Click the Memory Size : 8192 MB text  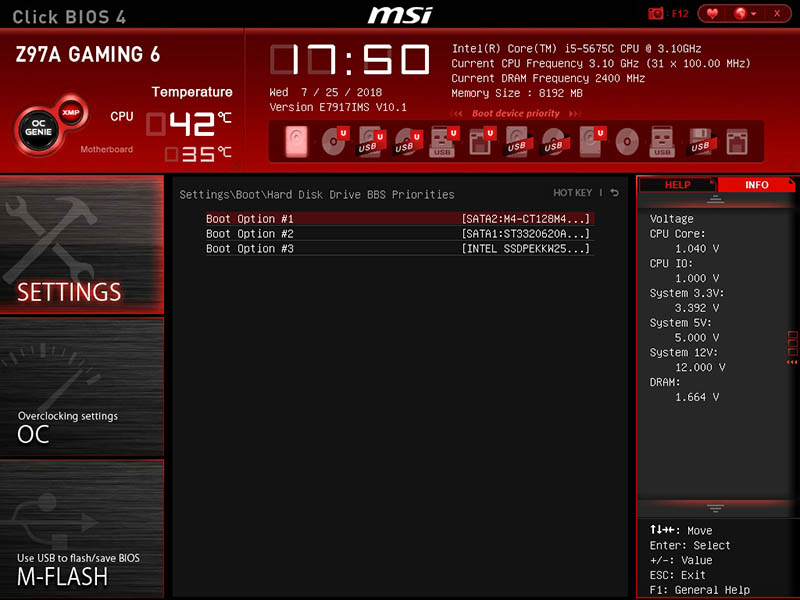point(516,93)
